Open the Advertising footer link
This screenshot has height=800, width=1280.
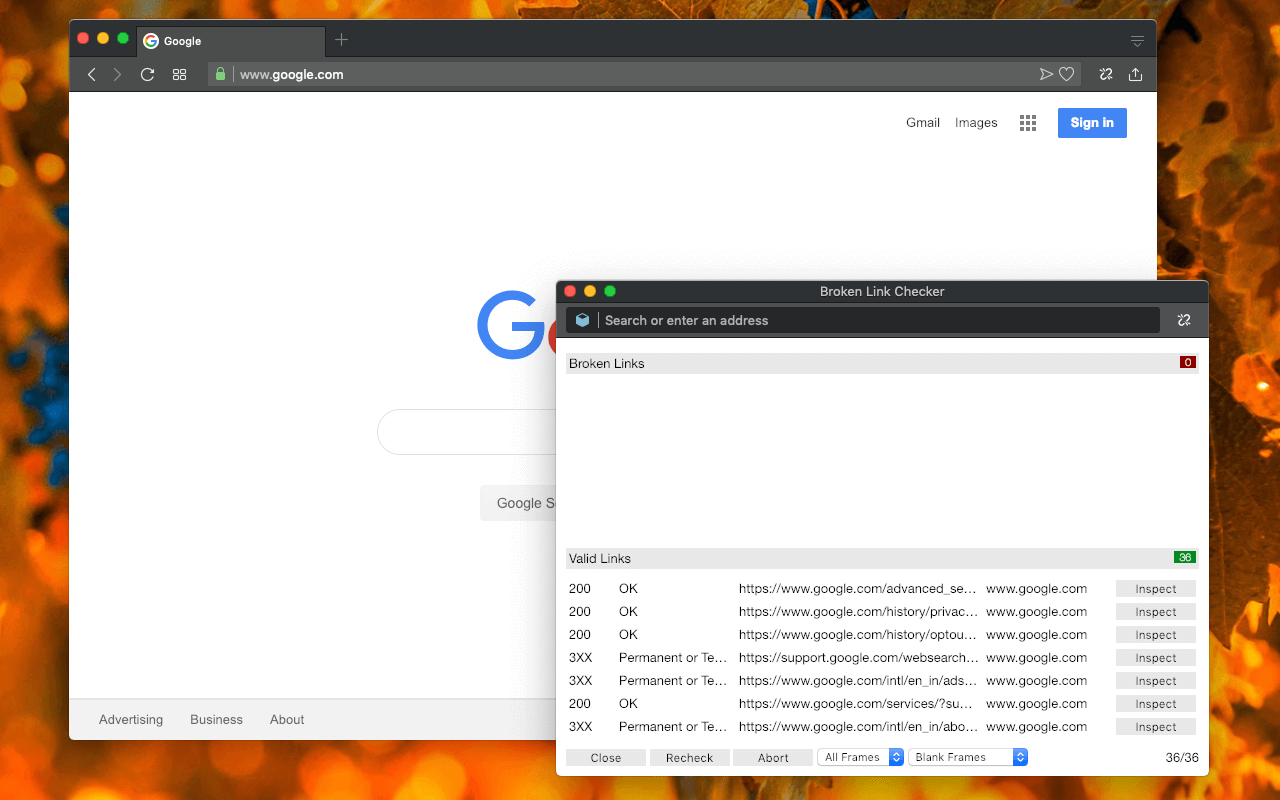point(131,719)
